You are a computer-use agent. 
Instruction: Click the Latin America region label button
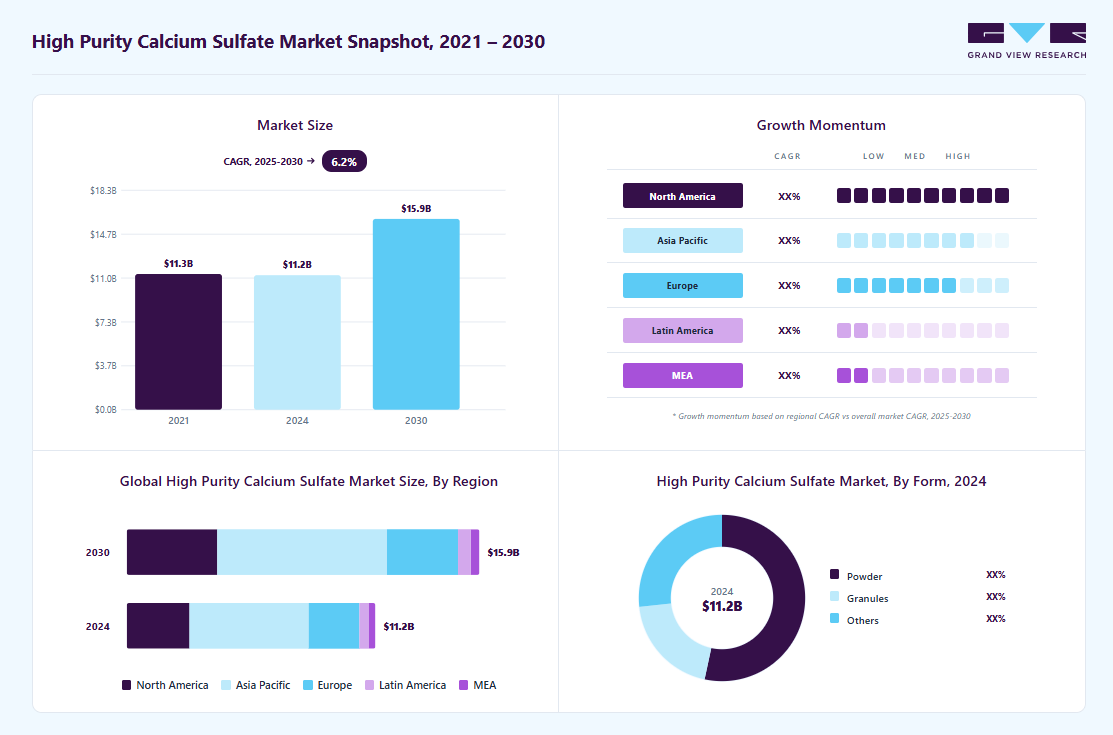coord(683,330)
